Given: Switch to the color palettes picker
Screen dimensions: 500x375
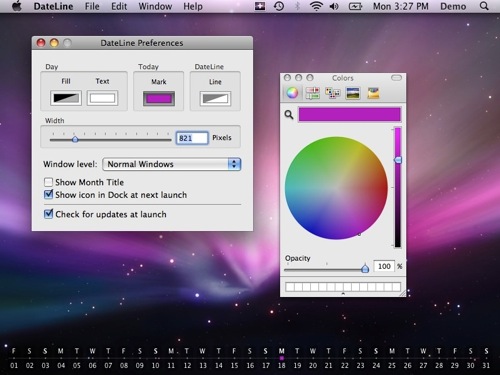Looking at the screenshot, I should click(x=333, y=93).
